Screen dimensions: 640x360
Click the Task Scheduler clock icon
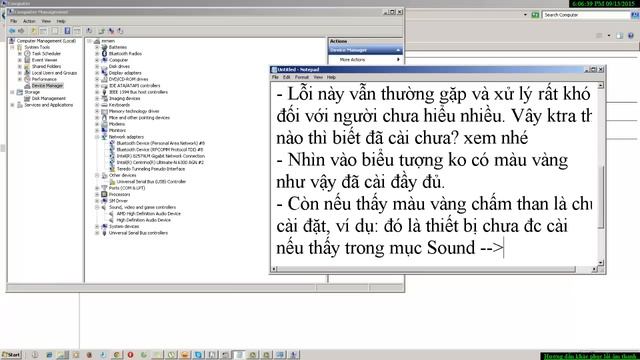point(27,53)
